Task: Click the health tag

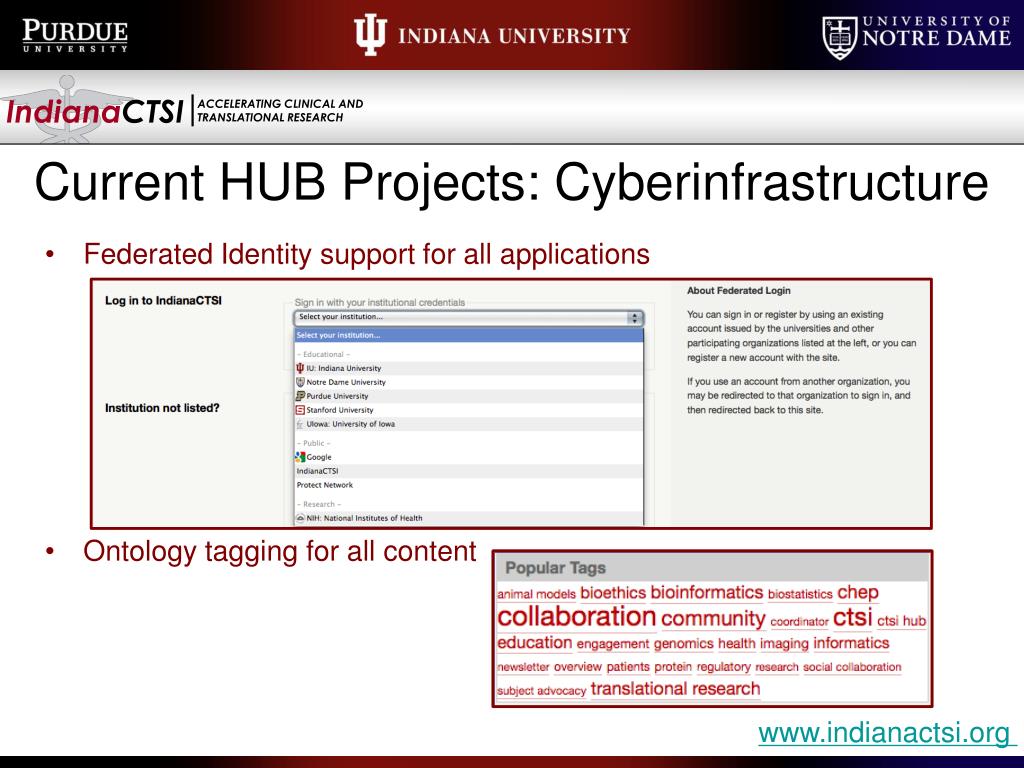Action: coord(737,644)
